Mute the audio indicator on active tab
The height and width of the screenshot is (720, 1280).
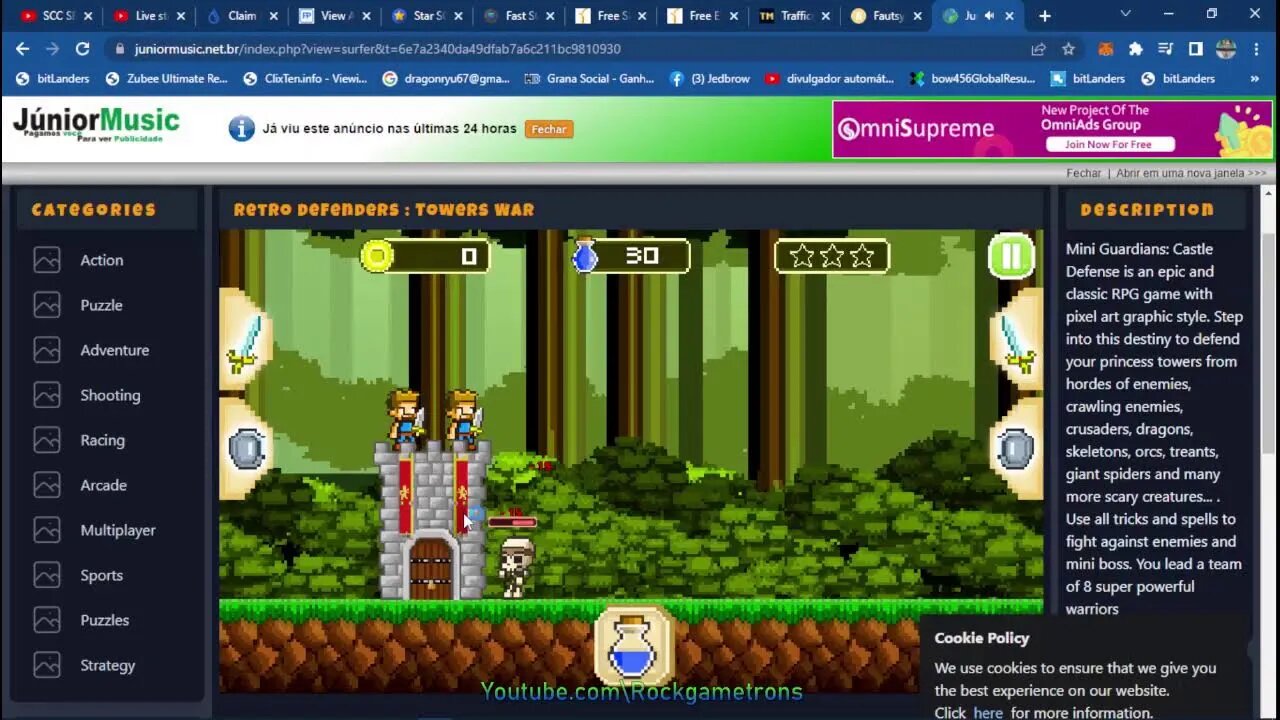click(x=989, y=16)
